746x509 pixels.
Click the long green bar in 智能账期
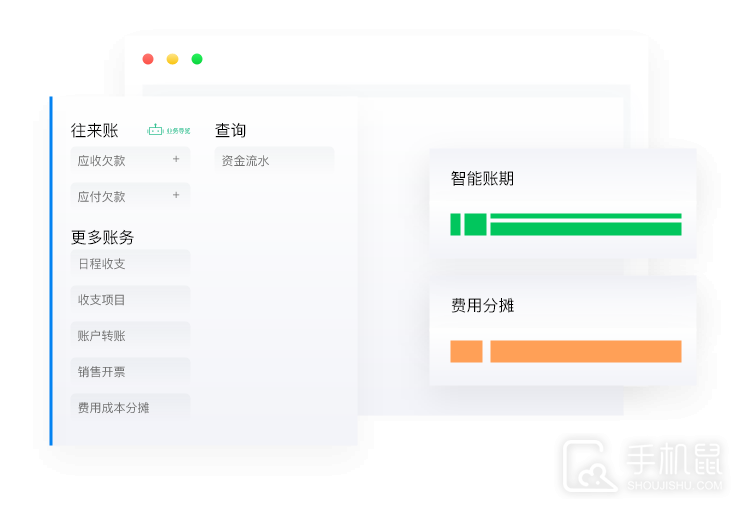[585, 224]
